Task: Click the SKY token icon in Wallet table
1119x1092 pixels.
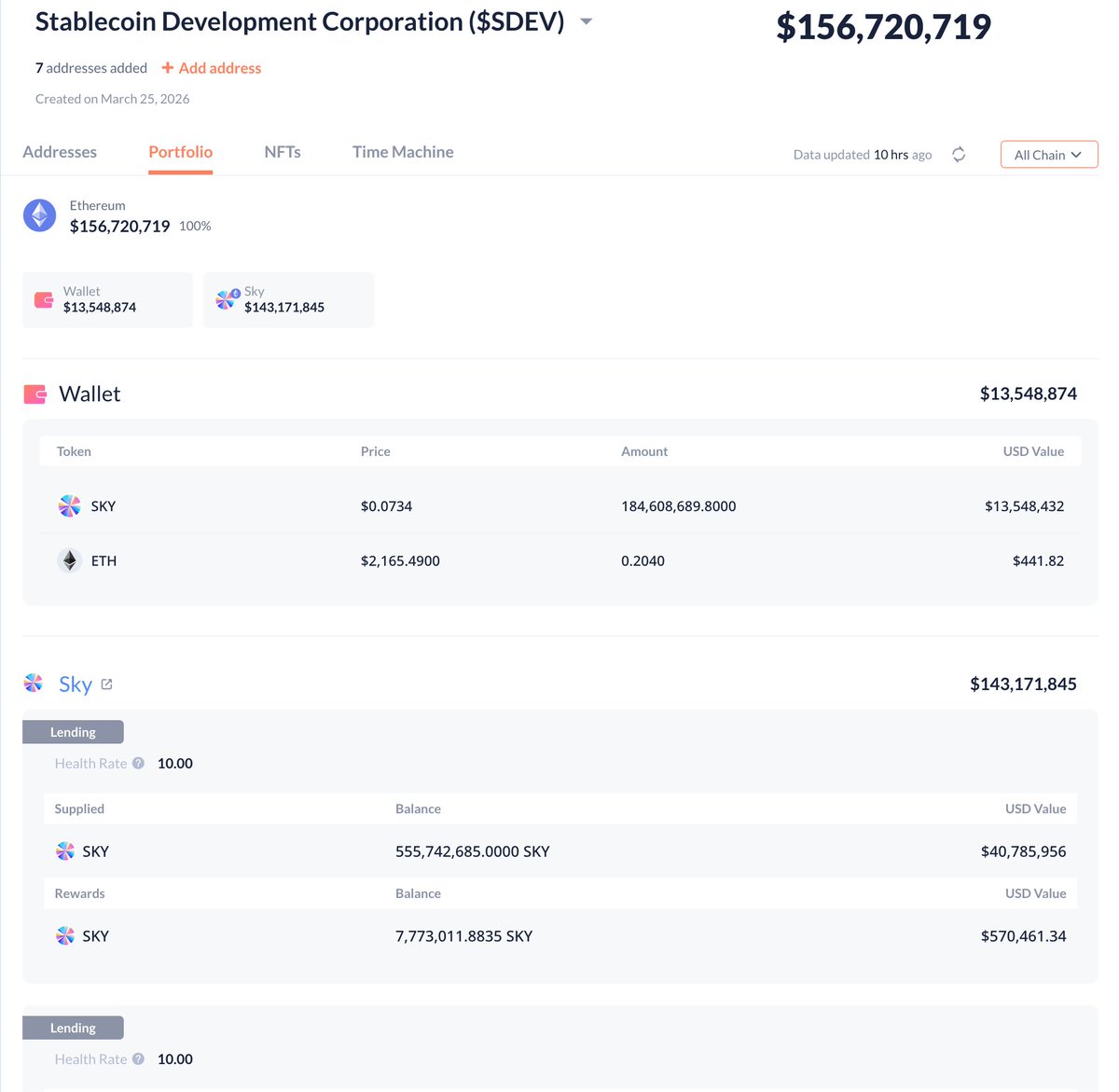Action: point(70,506)
